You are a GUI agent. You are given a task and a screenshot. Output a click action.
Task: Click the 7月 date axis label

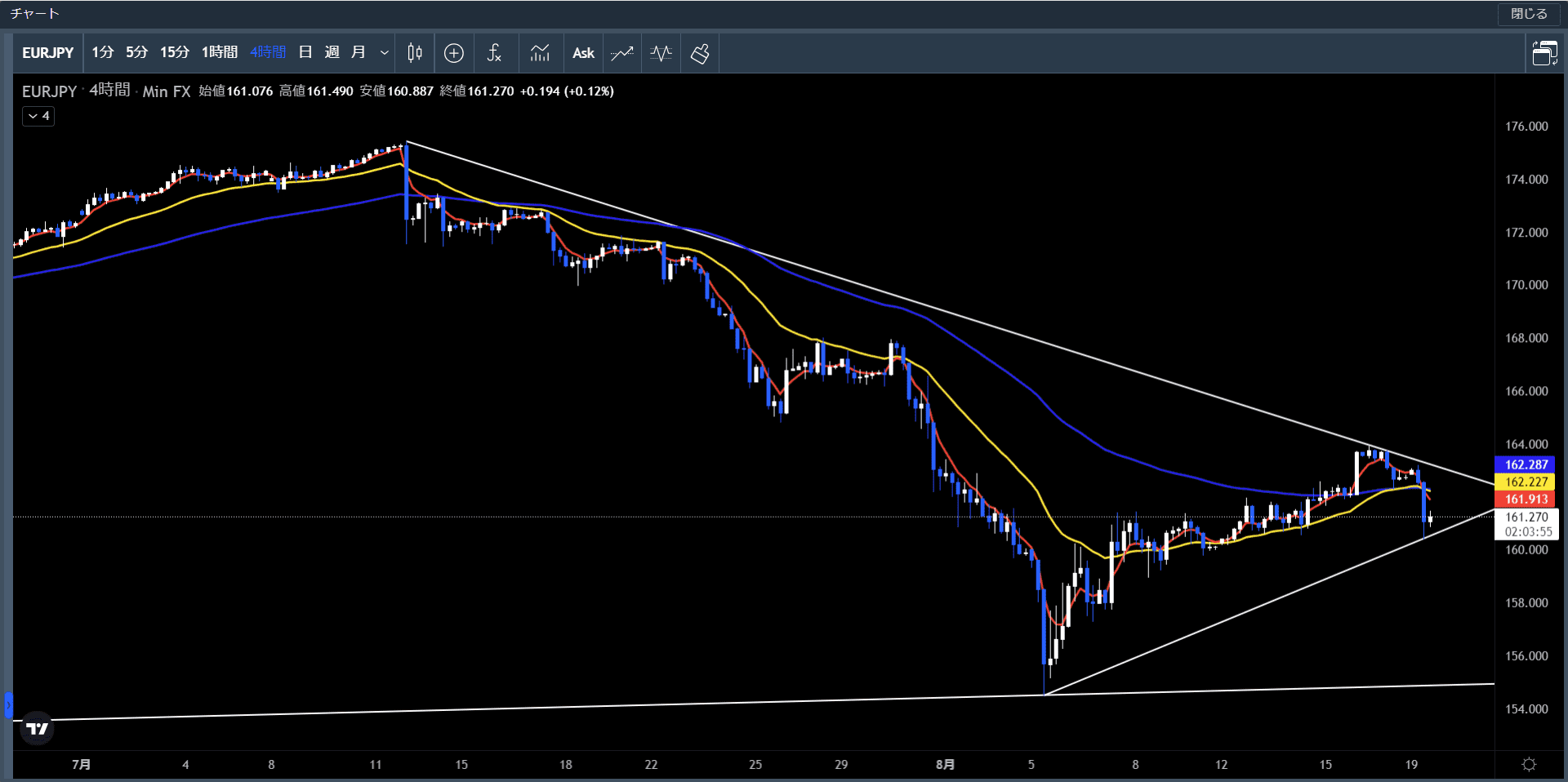(x=81, y=764)
